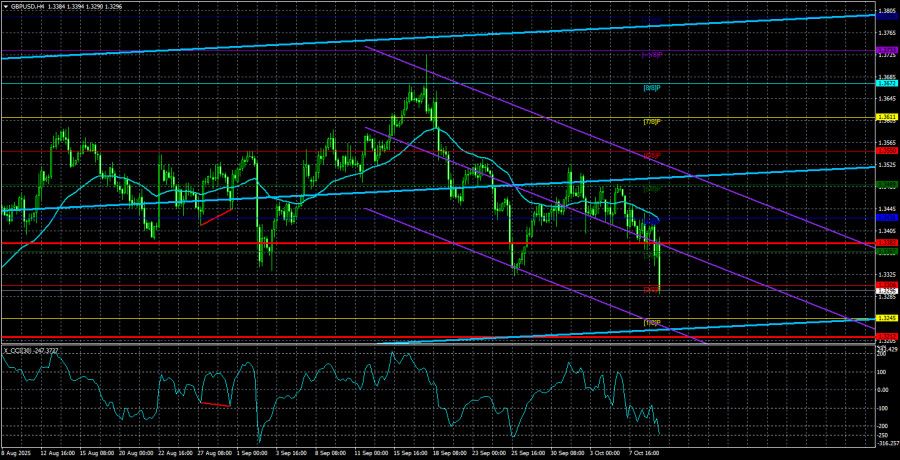900x460 pixels.
Task: Select the yellow [7/8]P level label
Action: [x=651, y=122]
